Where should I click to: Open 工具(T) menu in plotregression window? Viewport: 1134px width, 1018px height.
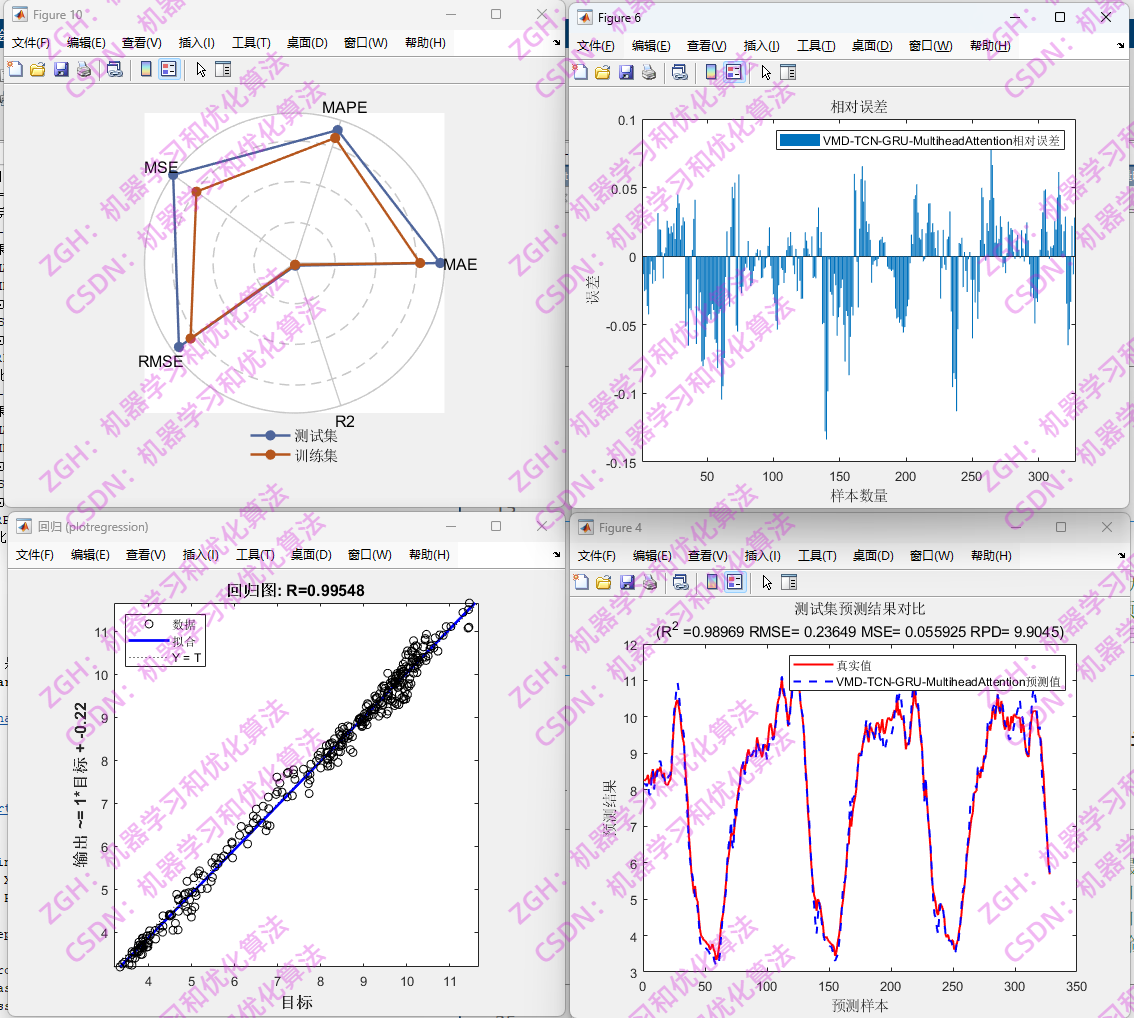coord(255,555)
